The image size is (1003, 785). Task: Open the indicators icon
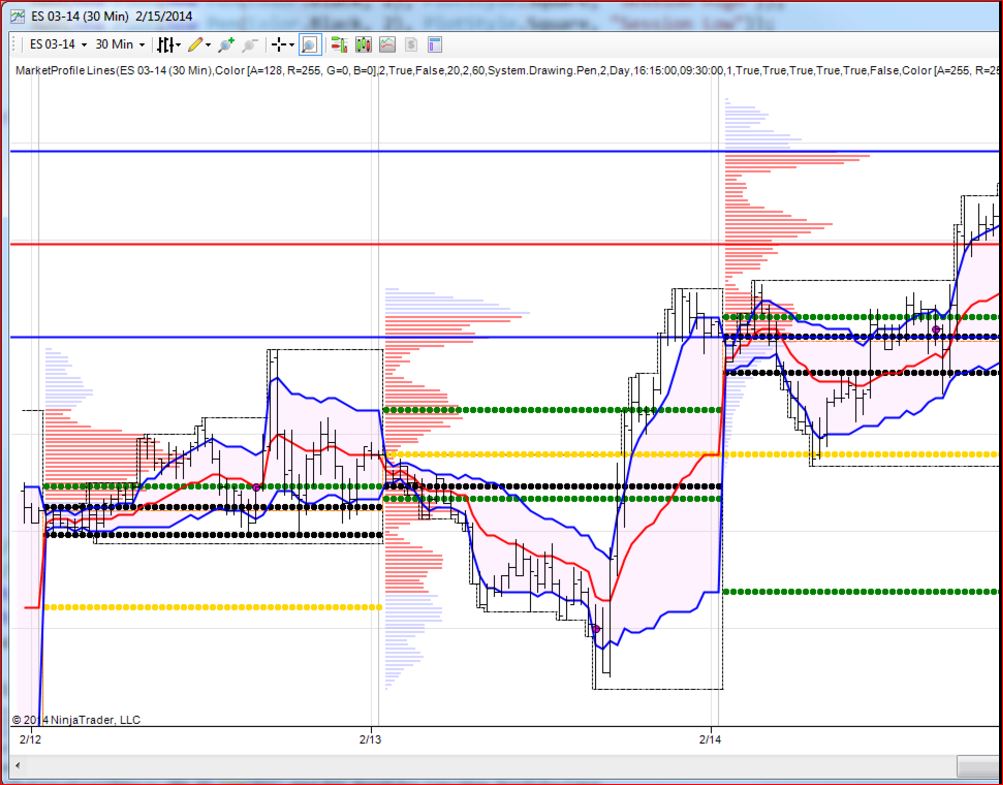point(387,45)
